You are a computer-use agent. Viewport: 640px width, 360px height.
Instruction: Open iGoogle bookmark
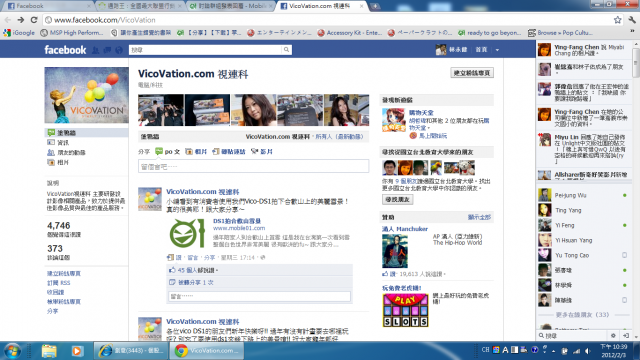click(x=19, y=33)
